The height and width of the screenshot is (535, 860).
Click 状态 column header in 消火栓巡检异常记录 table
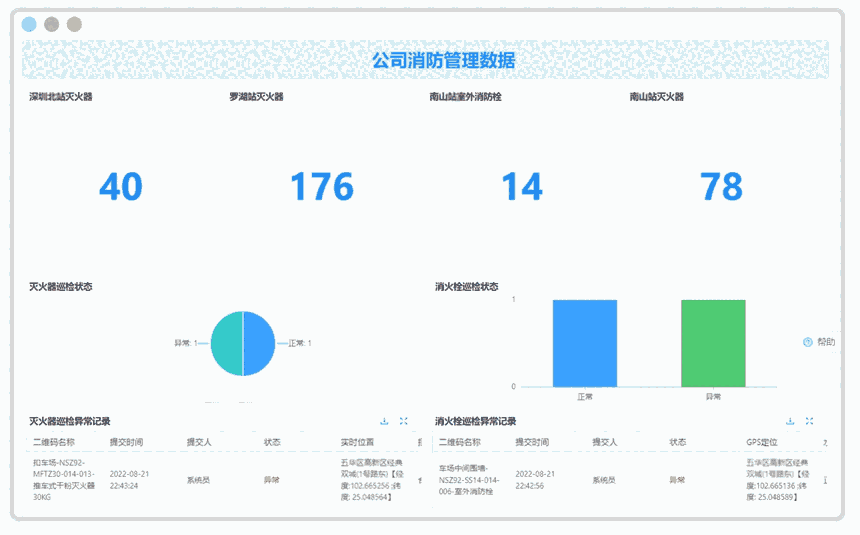678,441
